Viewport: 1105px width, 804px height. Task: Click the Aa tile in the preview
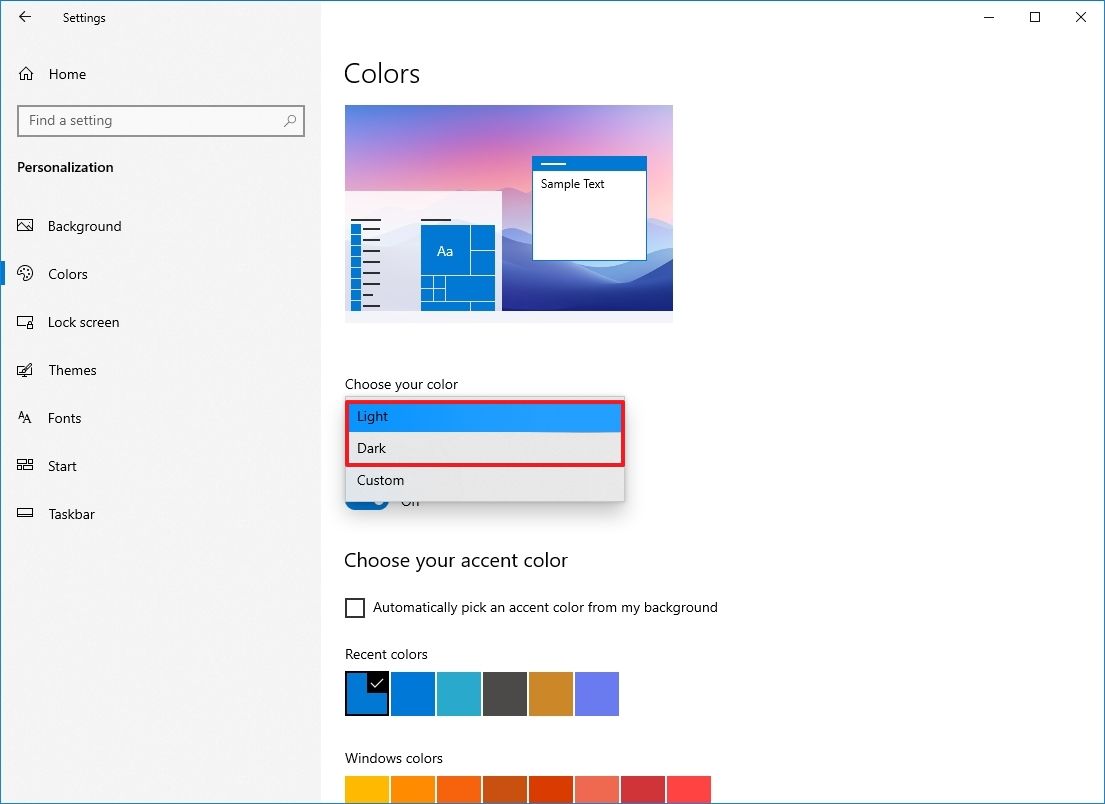pos(444,251)
